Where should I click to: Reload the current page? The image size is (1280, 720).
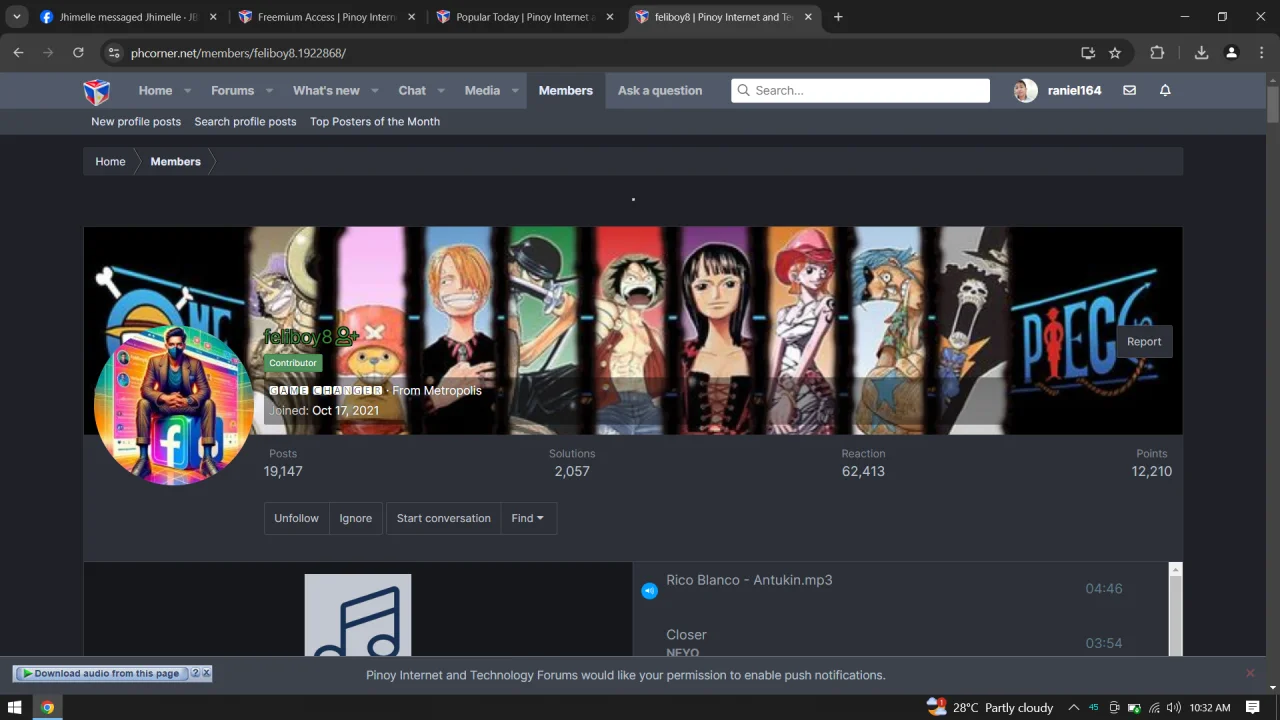[x=78, y=53]
